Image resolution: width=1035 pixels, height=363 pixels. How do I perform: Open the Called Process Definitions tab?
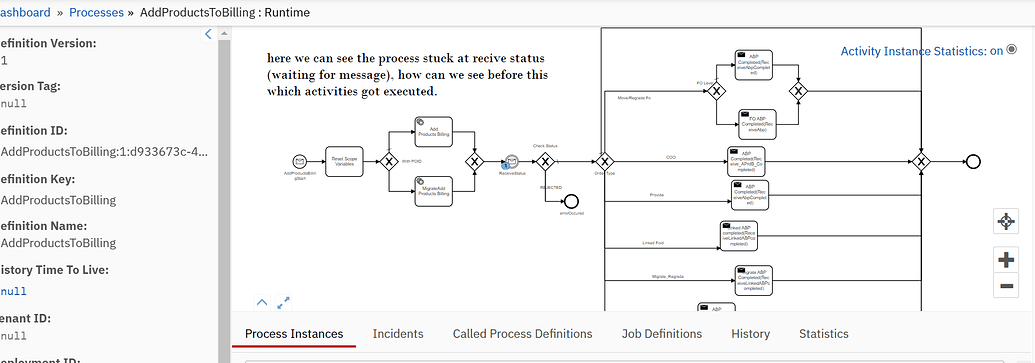(522, 333)
